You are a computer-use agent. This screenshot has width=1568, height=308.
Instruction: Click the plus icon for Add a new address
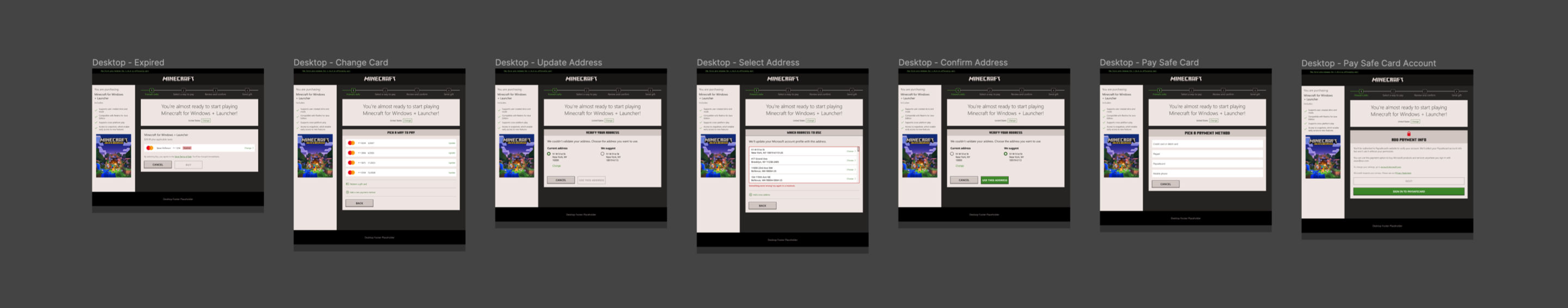pyautogui.click(x=751, y=195)
